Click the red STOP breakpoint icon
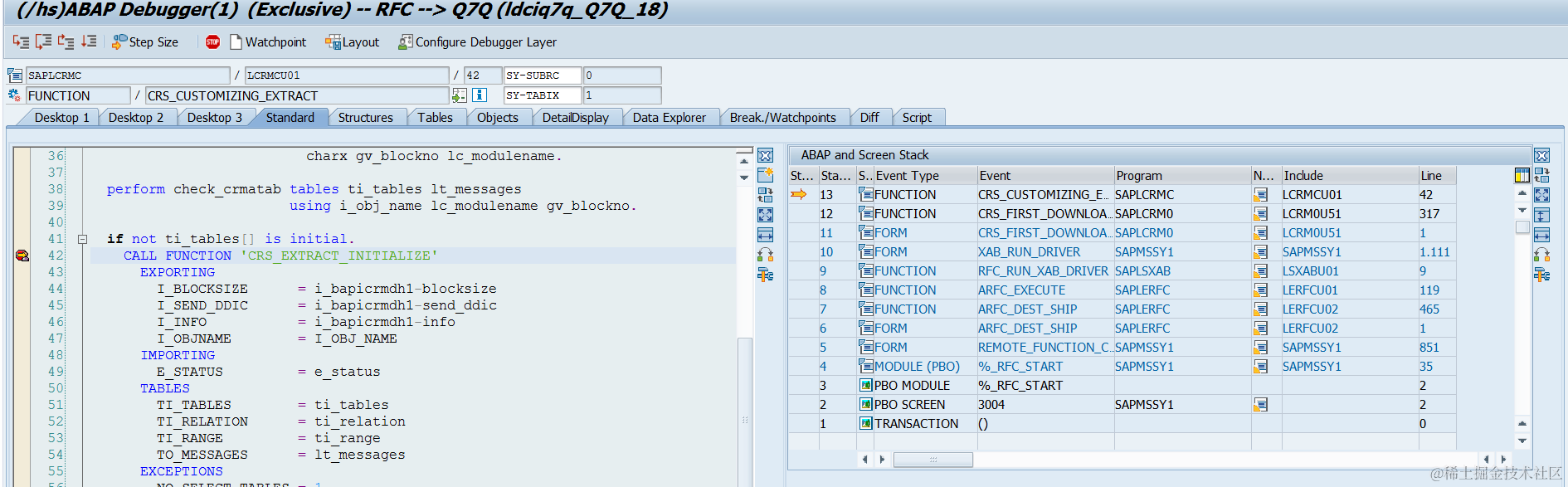This screenshot has height=487, width=1568. point(212,41)
